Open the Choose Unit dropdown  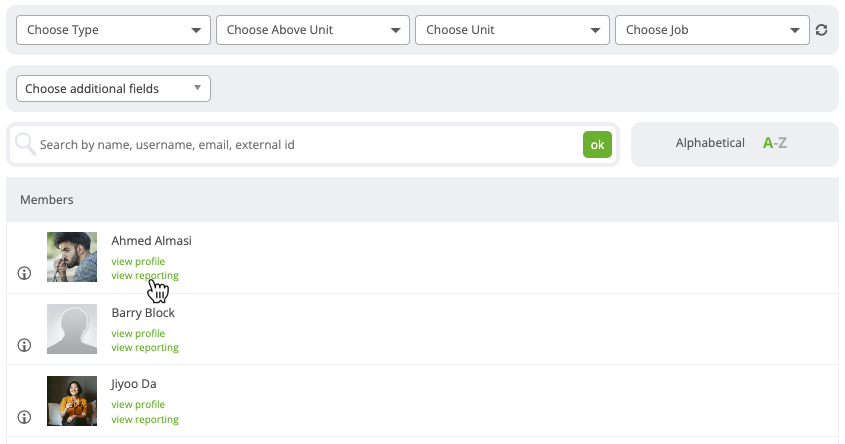[512, 30]
